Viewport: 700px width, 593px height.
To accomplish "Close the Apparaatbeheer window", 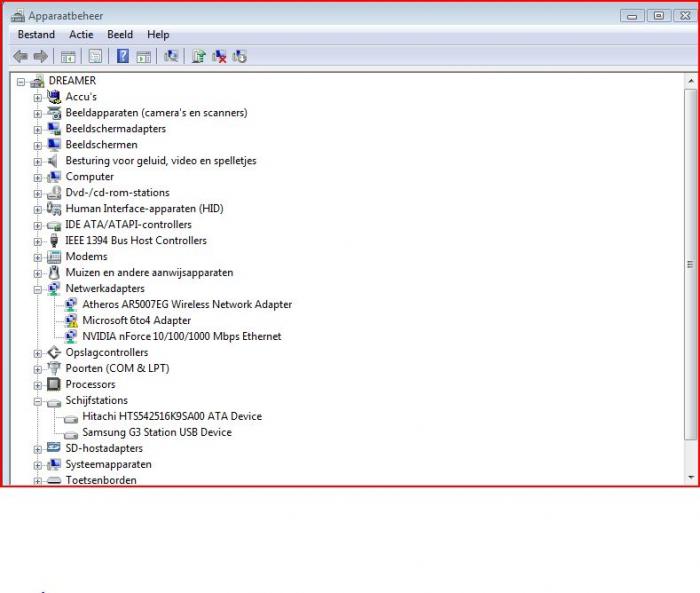I will click(684, 16).
